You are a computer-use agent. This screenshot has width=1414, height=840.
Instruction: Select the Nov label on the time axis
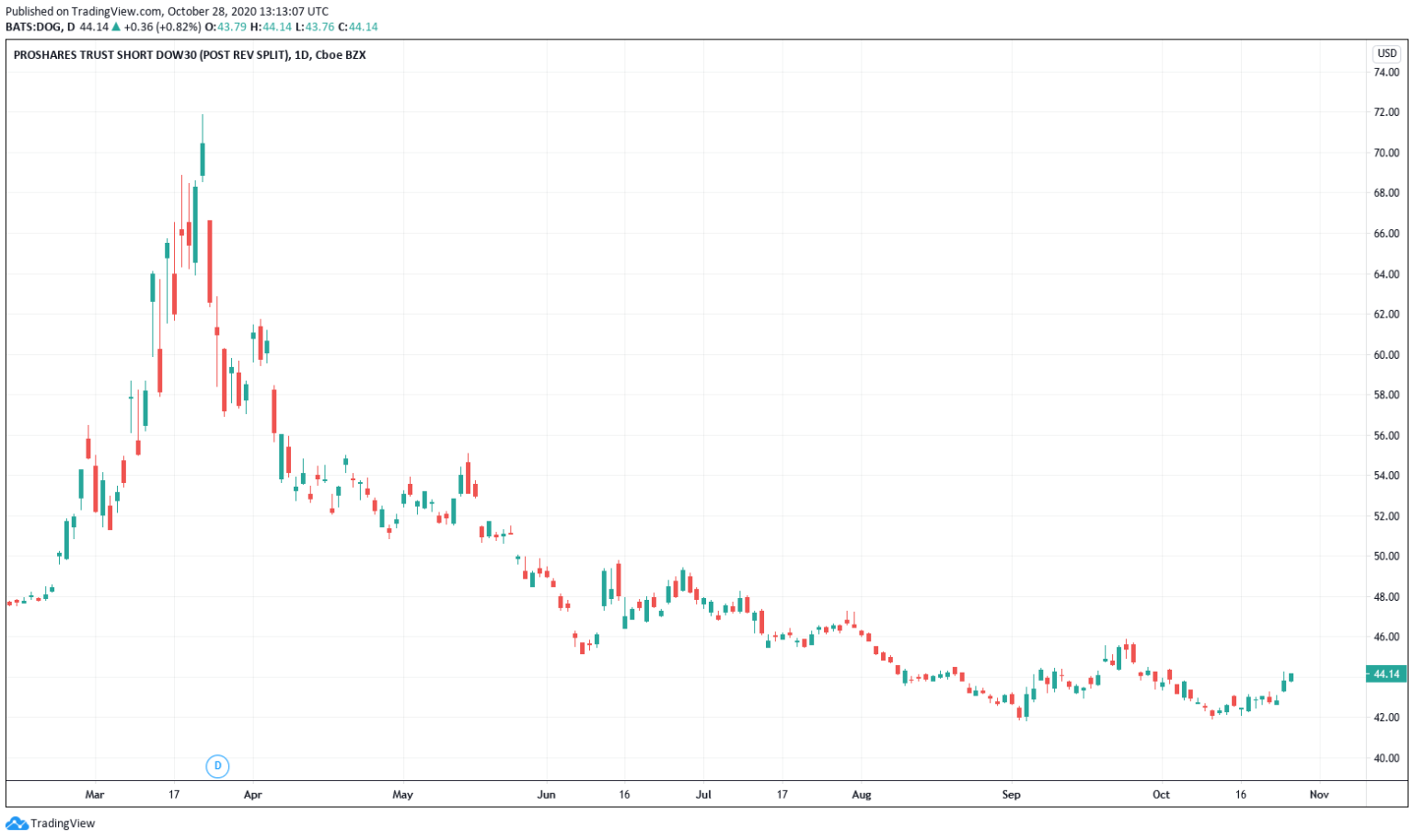pos(1318,794)
